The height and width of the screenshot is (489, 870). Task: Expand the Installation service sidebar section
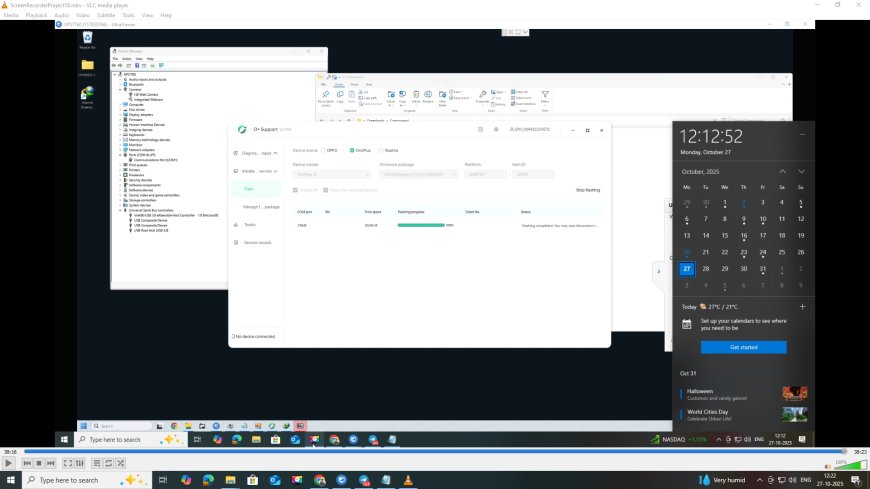(256, 171)
